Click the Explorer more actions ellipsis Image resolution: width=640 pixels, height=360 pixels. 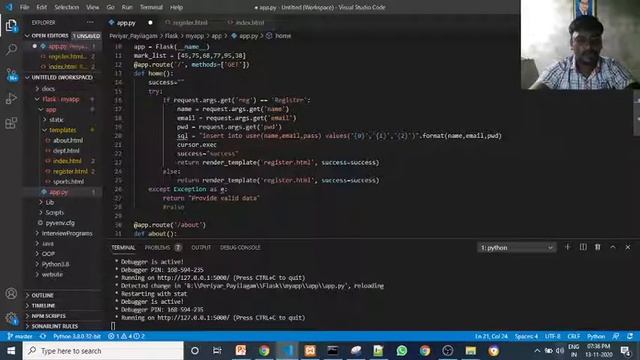point(90,22)
